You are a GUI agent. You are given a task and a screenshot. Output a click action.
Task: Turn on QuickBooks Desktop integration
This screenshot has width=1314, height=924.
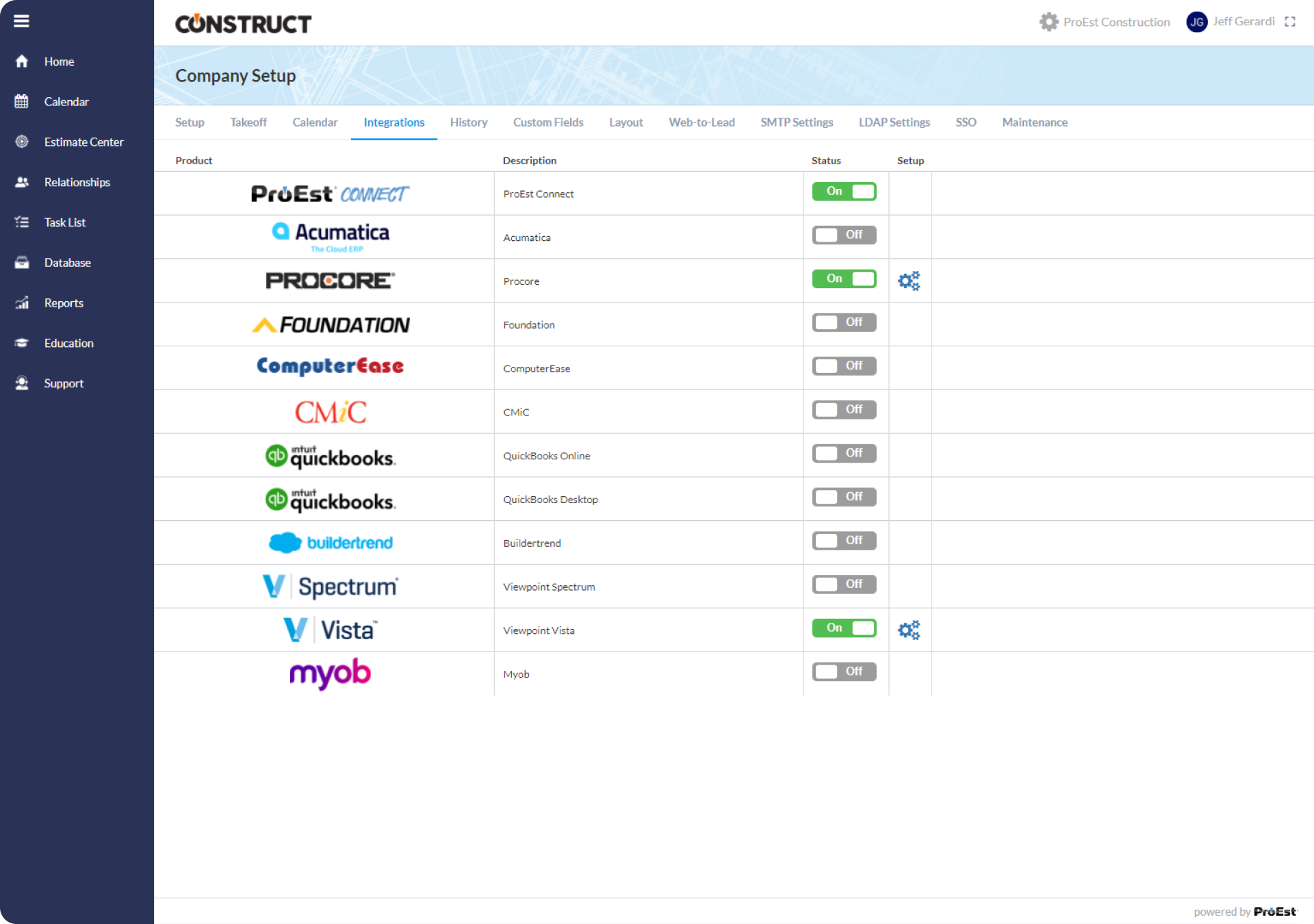pyautogui.click(x=844, y=497)
